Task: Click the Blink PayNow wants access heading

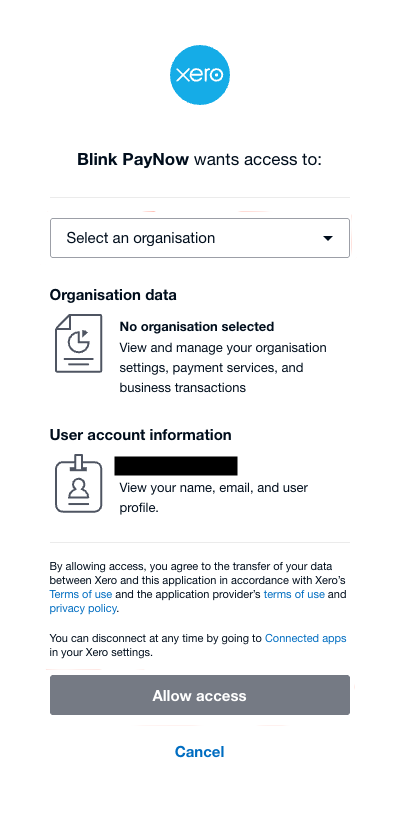Action: 200,159
